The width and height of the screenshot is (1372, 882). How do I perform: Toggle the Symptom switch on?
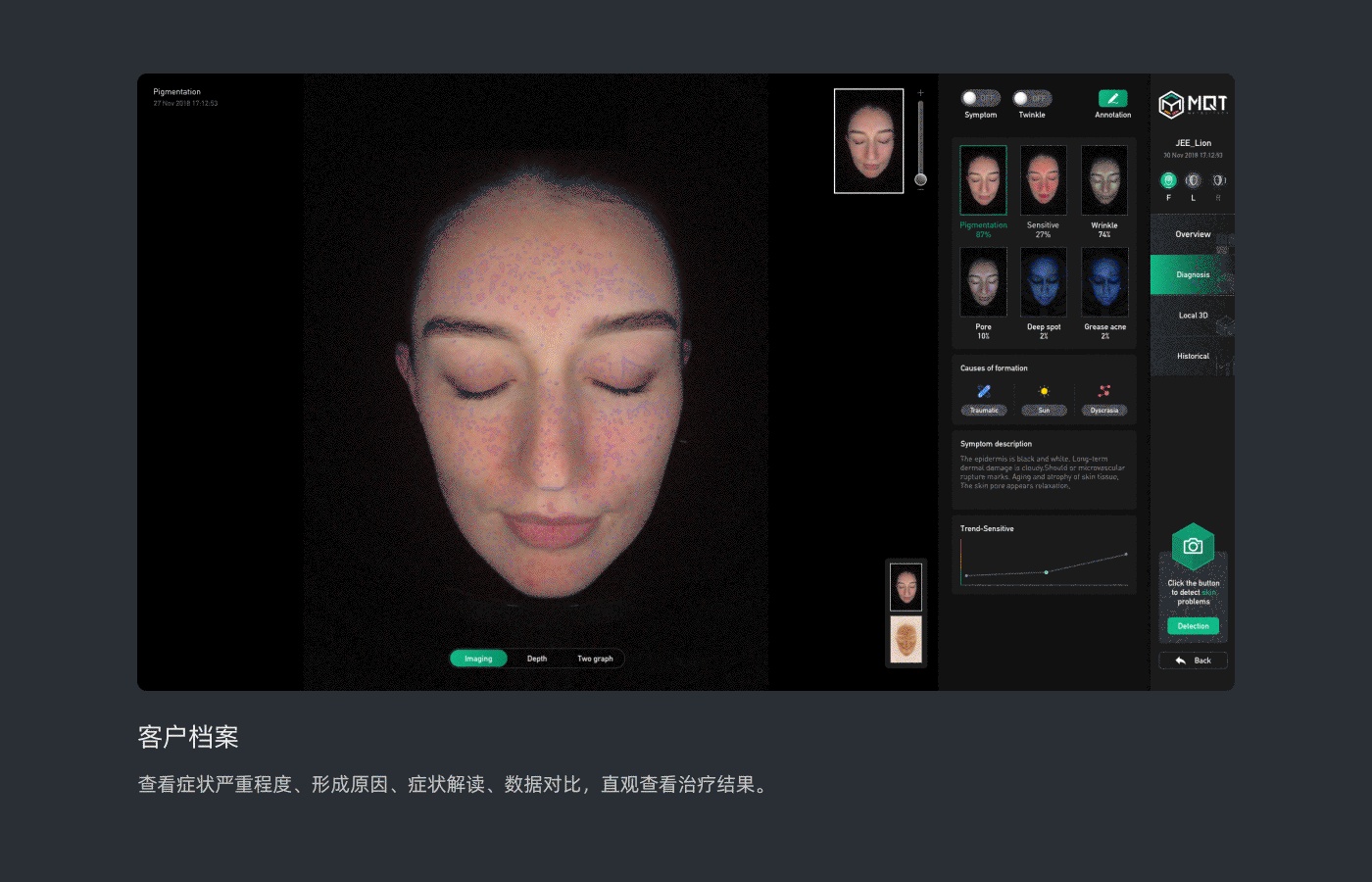(x=980, y=98)
